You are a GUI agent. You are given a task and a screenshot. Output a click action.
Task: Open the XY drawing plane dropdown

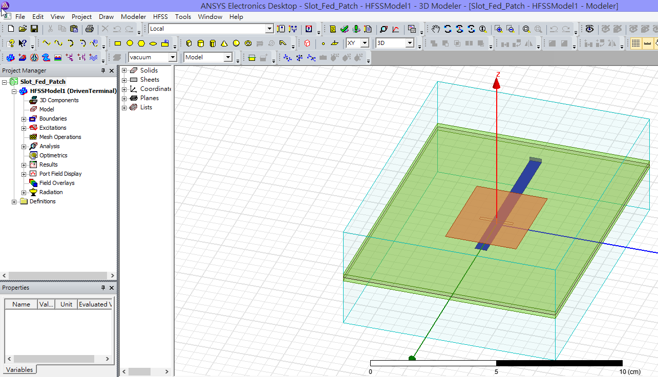pos(365,43)
